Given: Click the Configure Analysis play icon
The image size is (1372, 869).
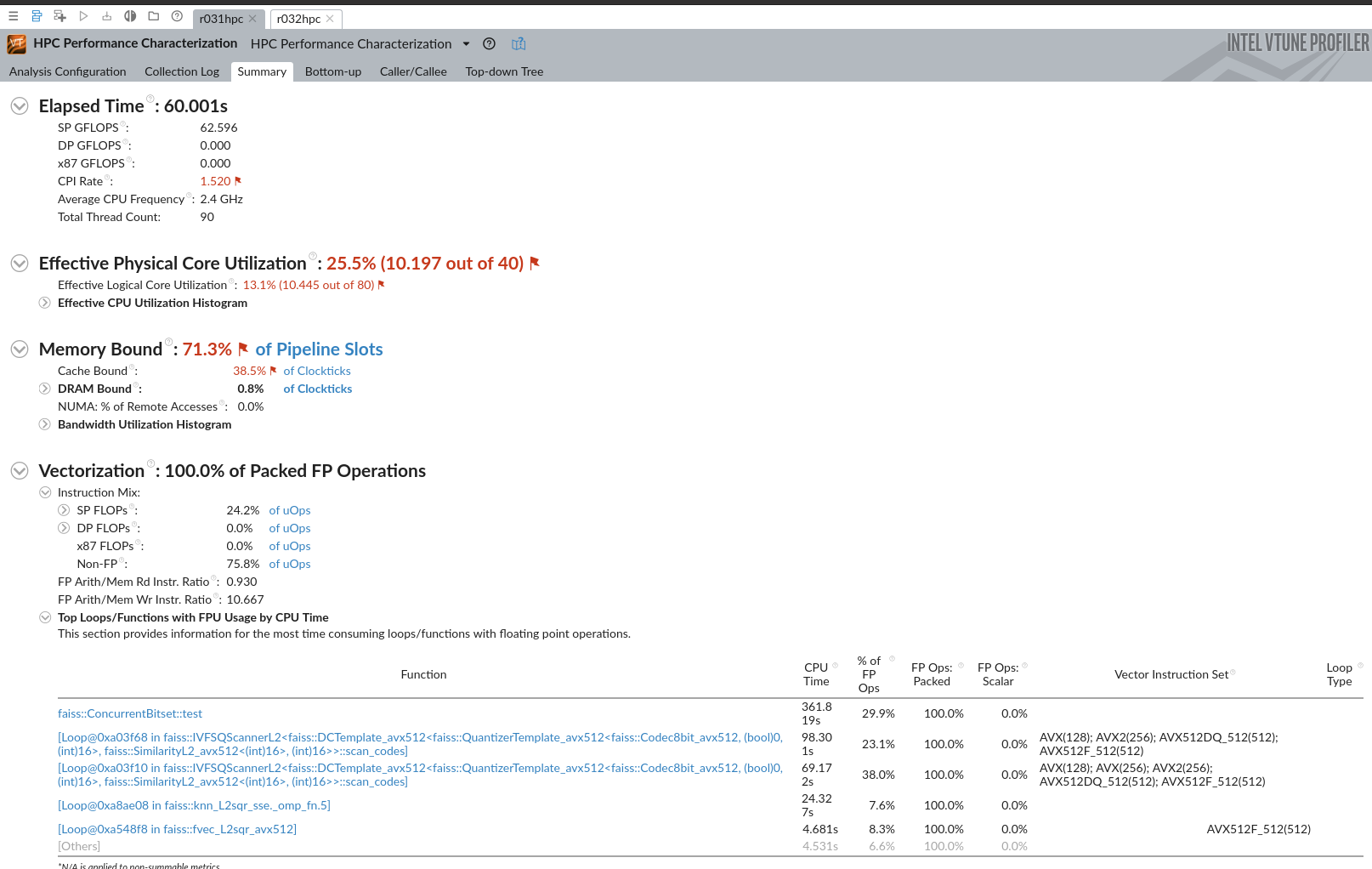Looking at the screenshot, I should pos(83,16).
